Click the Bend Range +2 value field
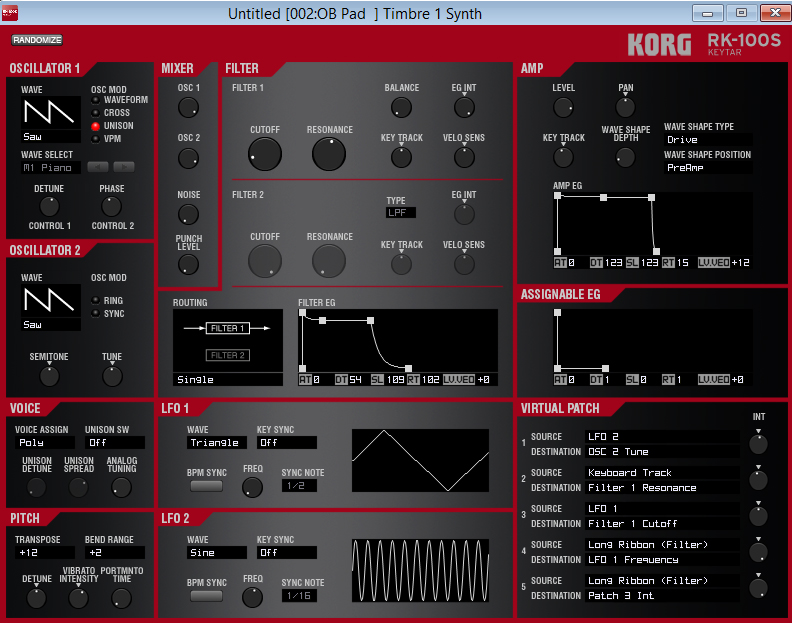The width and height of the screenshot is (792, 623). (115, 553)
